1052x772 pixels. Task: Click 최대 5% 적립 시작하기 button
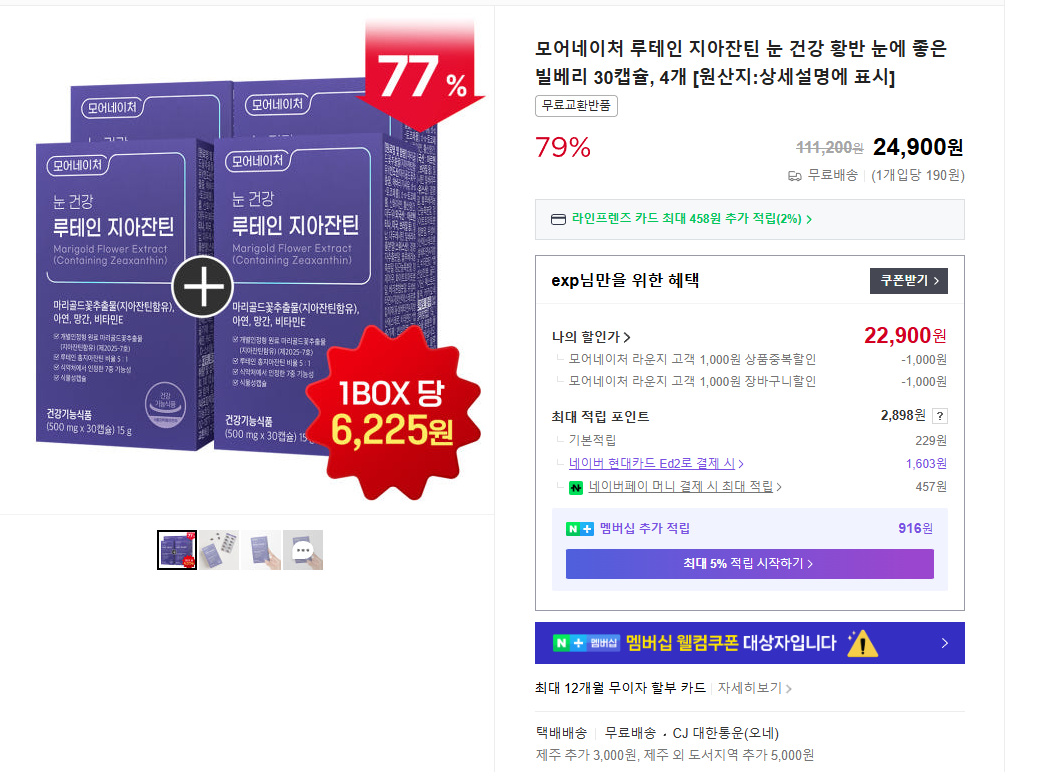(x=749, y=563)
